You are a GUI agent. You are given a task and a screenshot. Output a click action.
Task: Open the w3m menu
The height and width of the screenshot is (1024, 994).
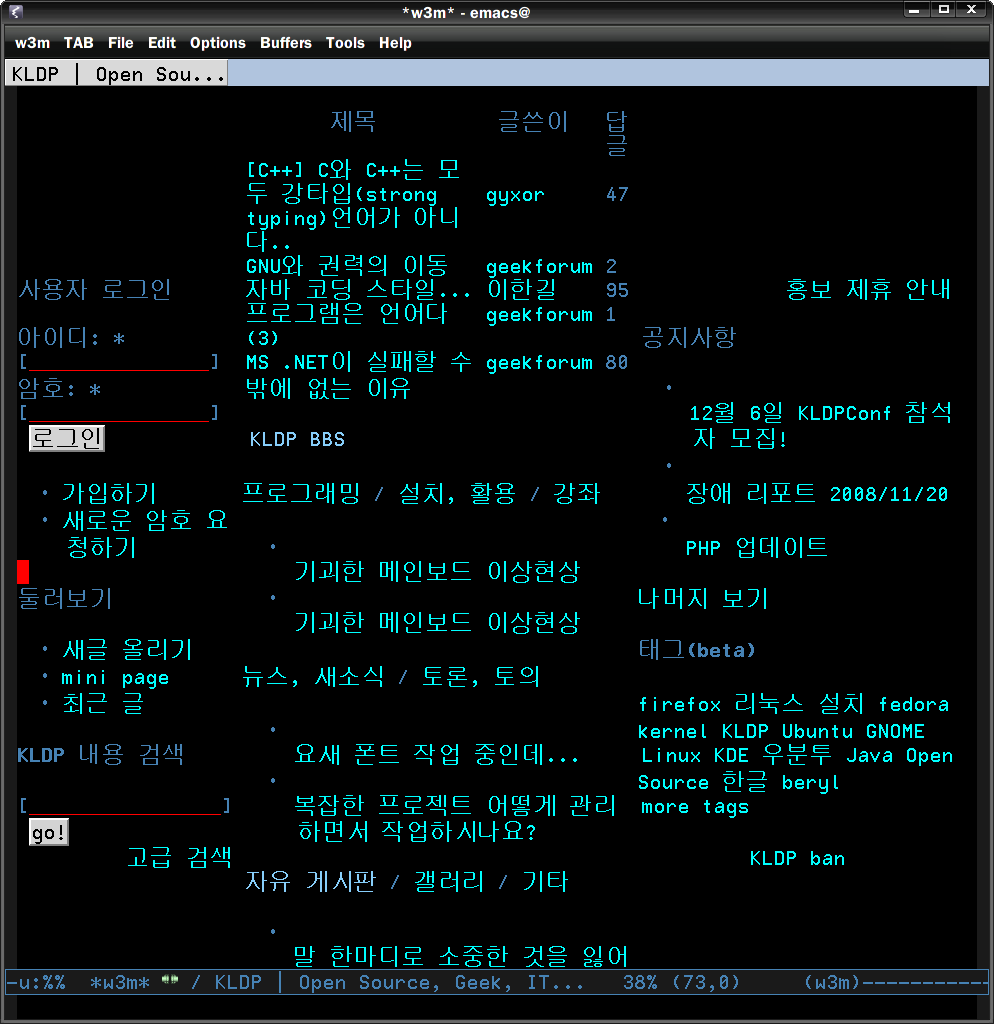(x=30, y=43)
